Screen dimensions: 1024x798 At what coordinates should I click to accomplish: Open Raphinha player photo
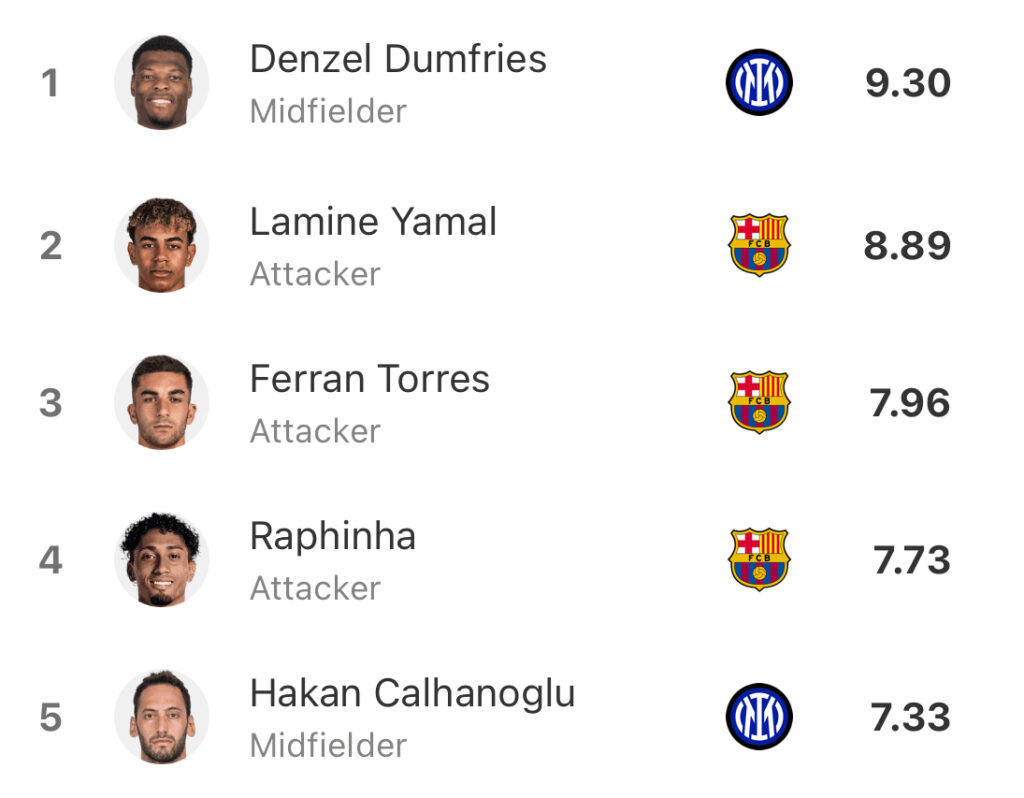click(161, 560)
